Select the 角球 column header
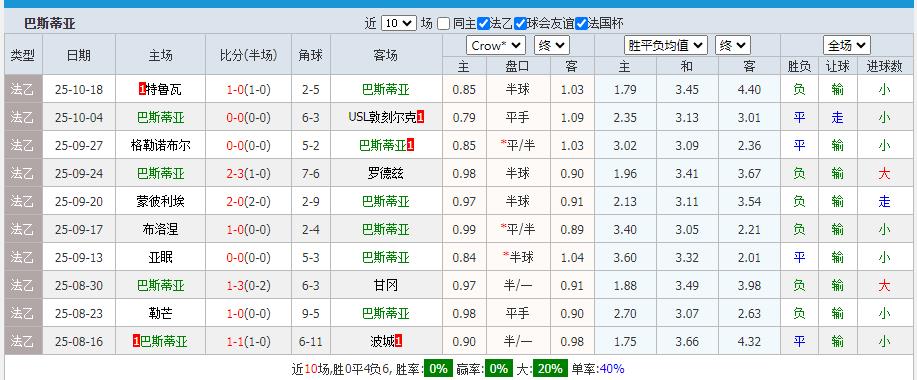 311,55
